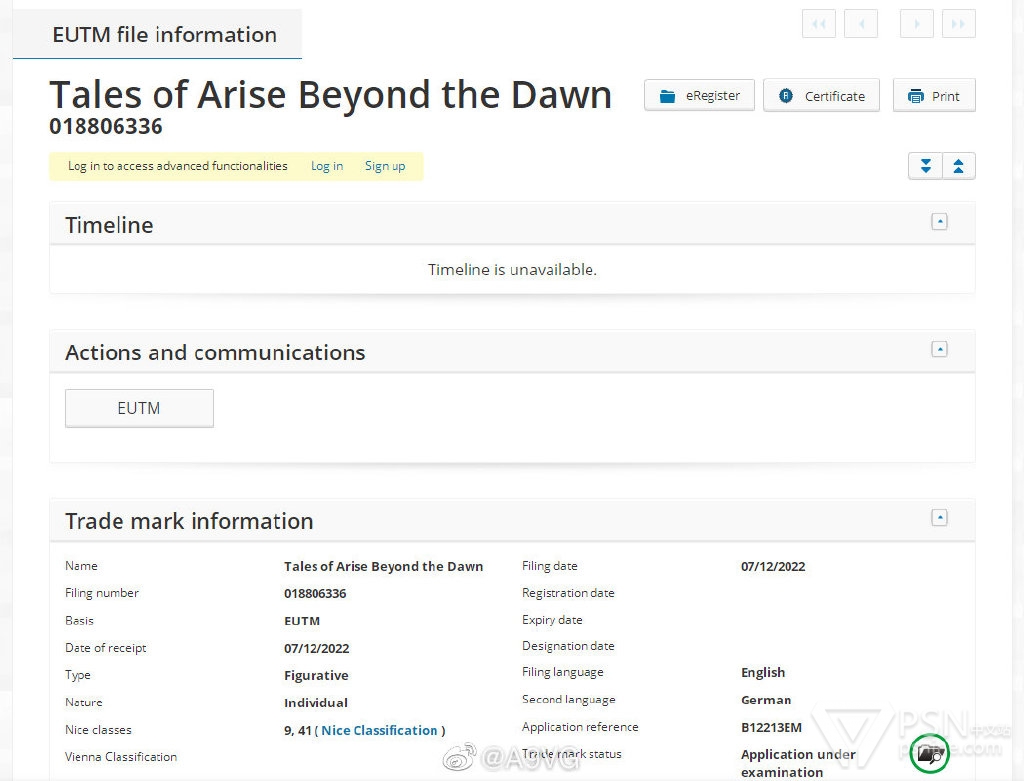
Task: Open the Nice Classification link
Action: coord(379,730)
